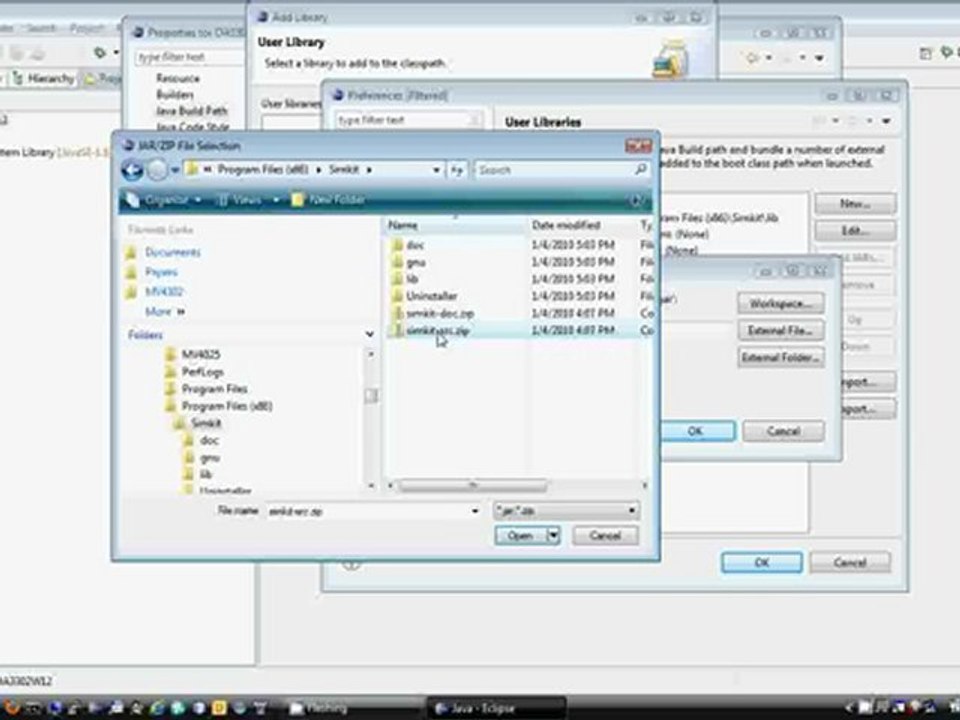The image size is (960, 720).
Task: Click the File name input field
Action: pyautogui.click(x=367, y=511)
